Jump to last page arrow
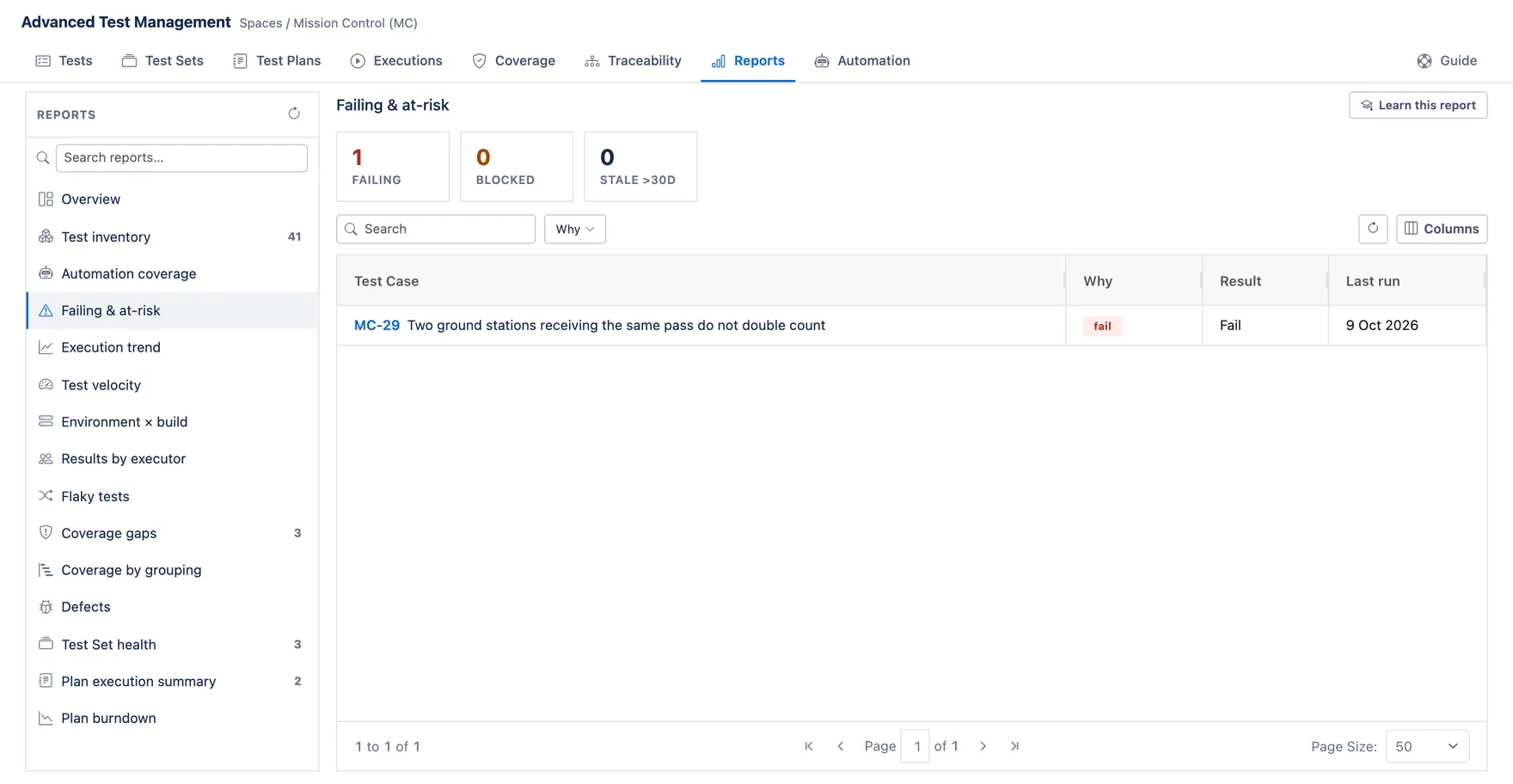1513x784 pixels. (x=1015, y=746)
